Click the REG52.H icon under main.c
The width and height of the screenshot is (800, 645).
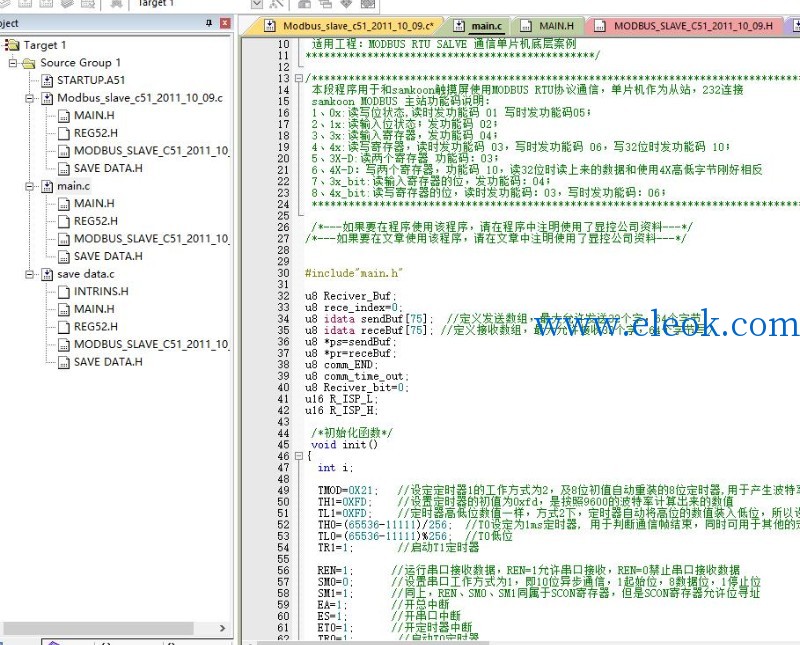(64, 221)
